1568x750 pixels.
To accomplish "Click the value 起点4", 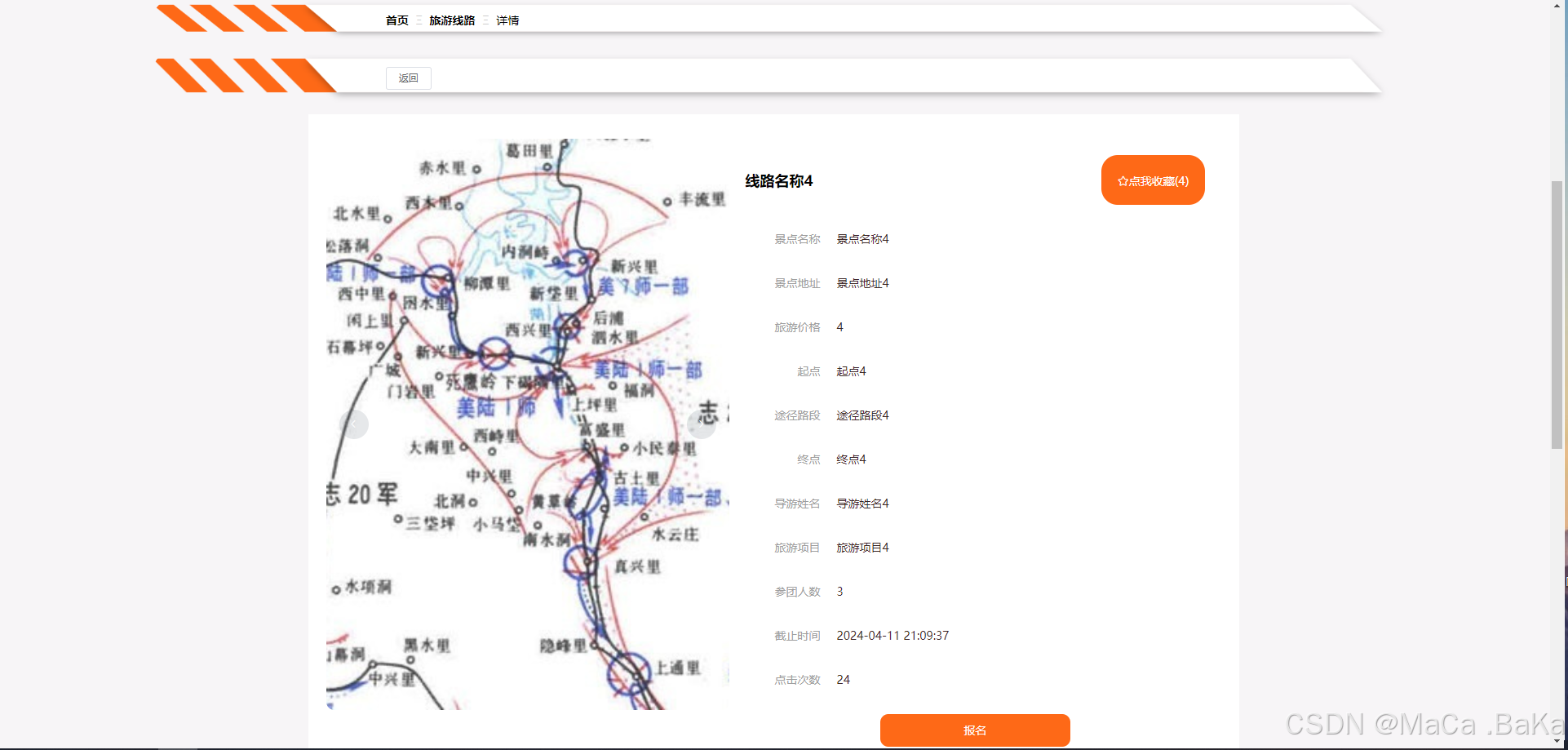I will click(851, 371).
